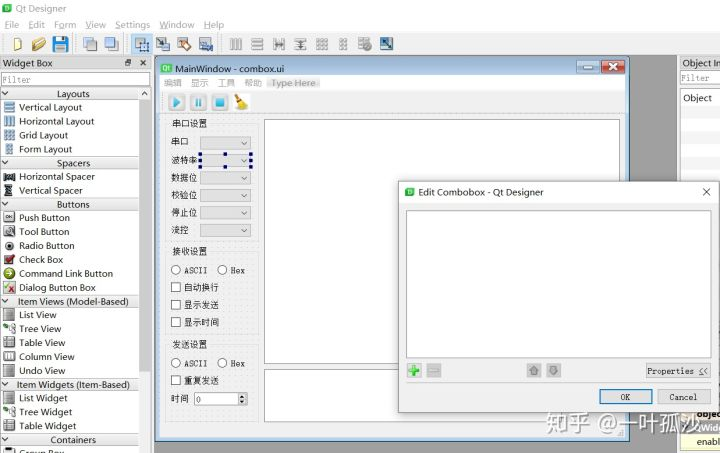Click the play icon in MainWindow toolbar
720x453 pixels.
click(x=176, y=102)
